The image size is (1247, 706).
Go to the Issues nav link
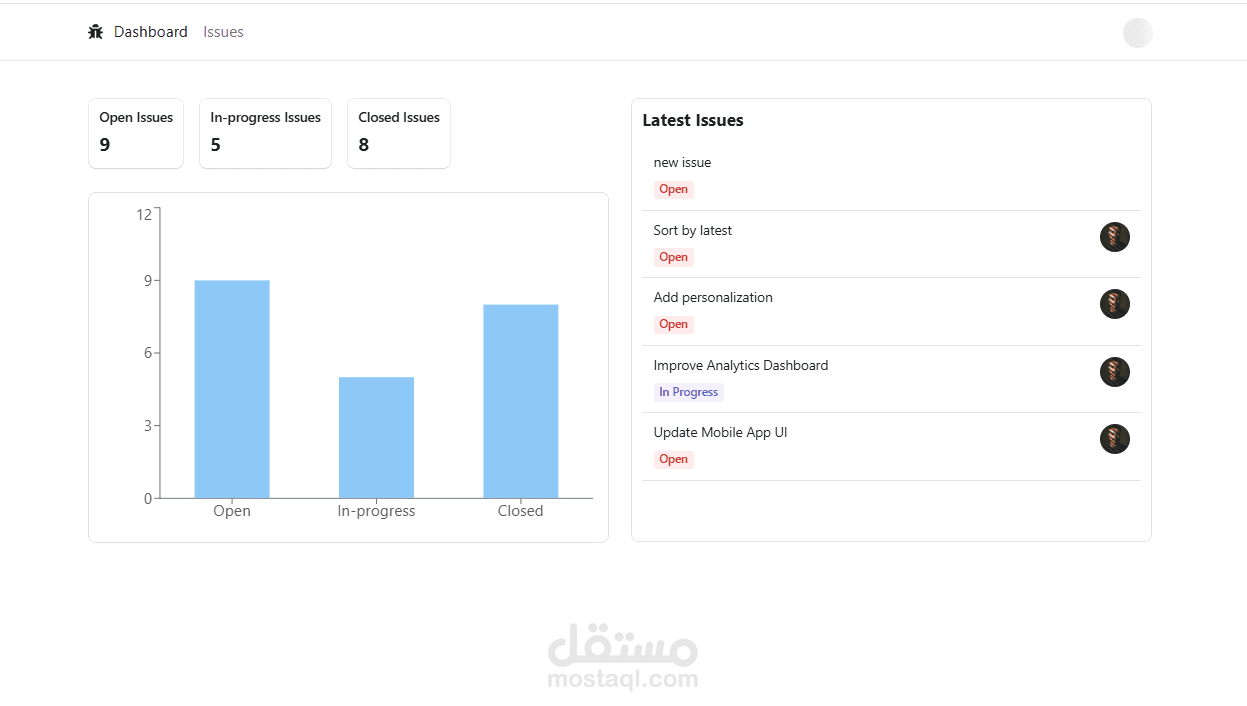[223, 32]
